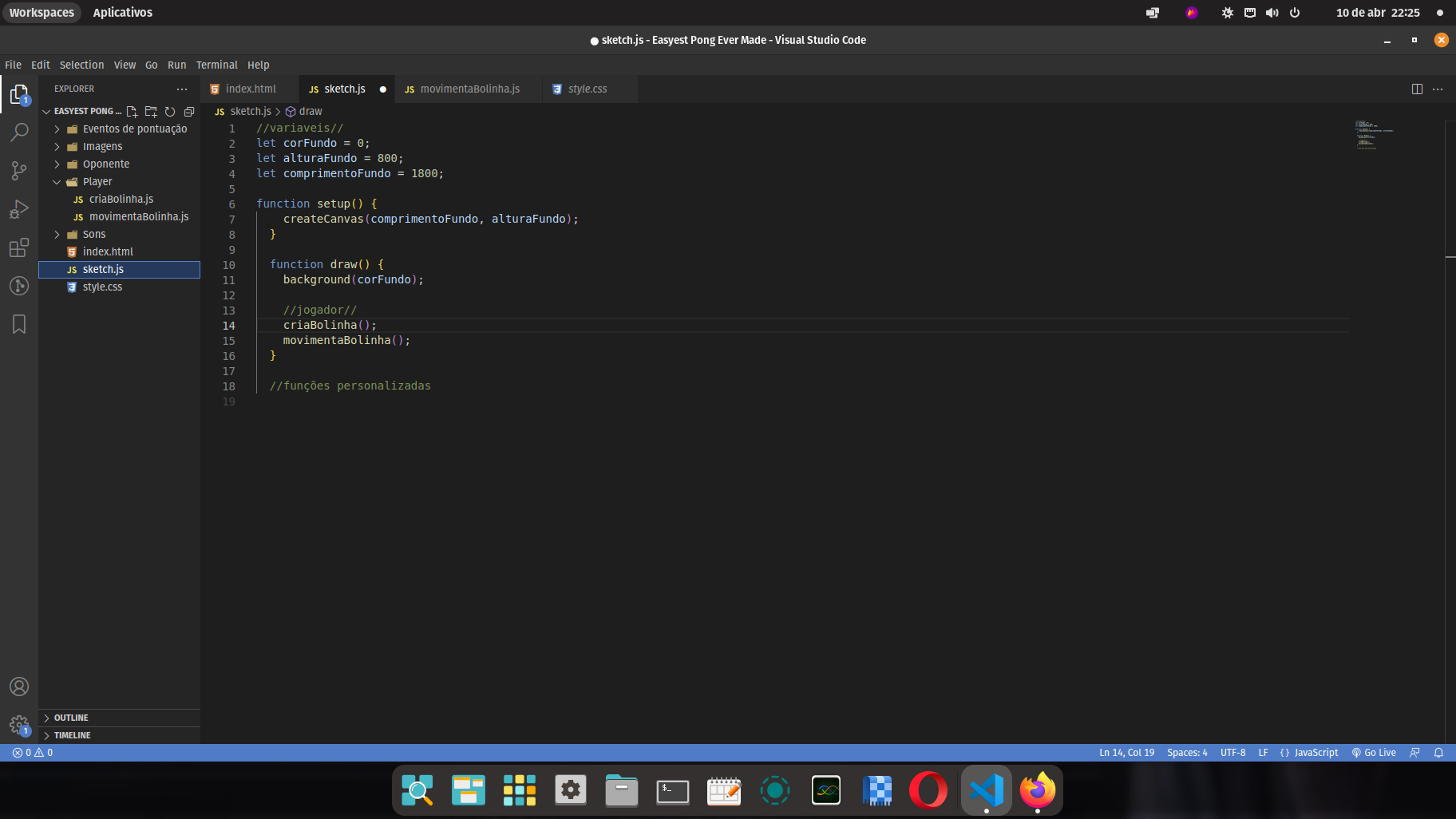Expand the Oponente folder
This screenshot has width=1456, height=819.
(x=119, y=164)
